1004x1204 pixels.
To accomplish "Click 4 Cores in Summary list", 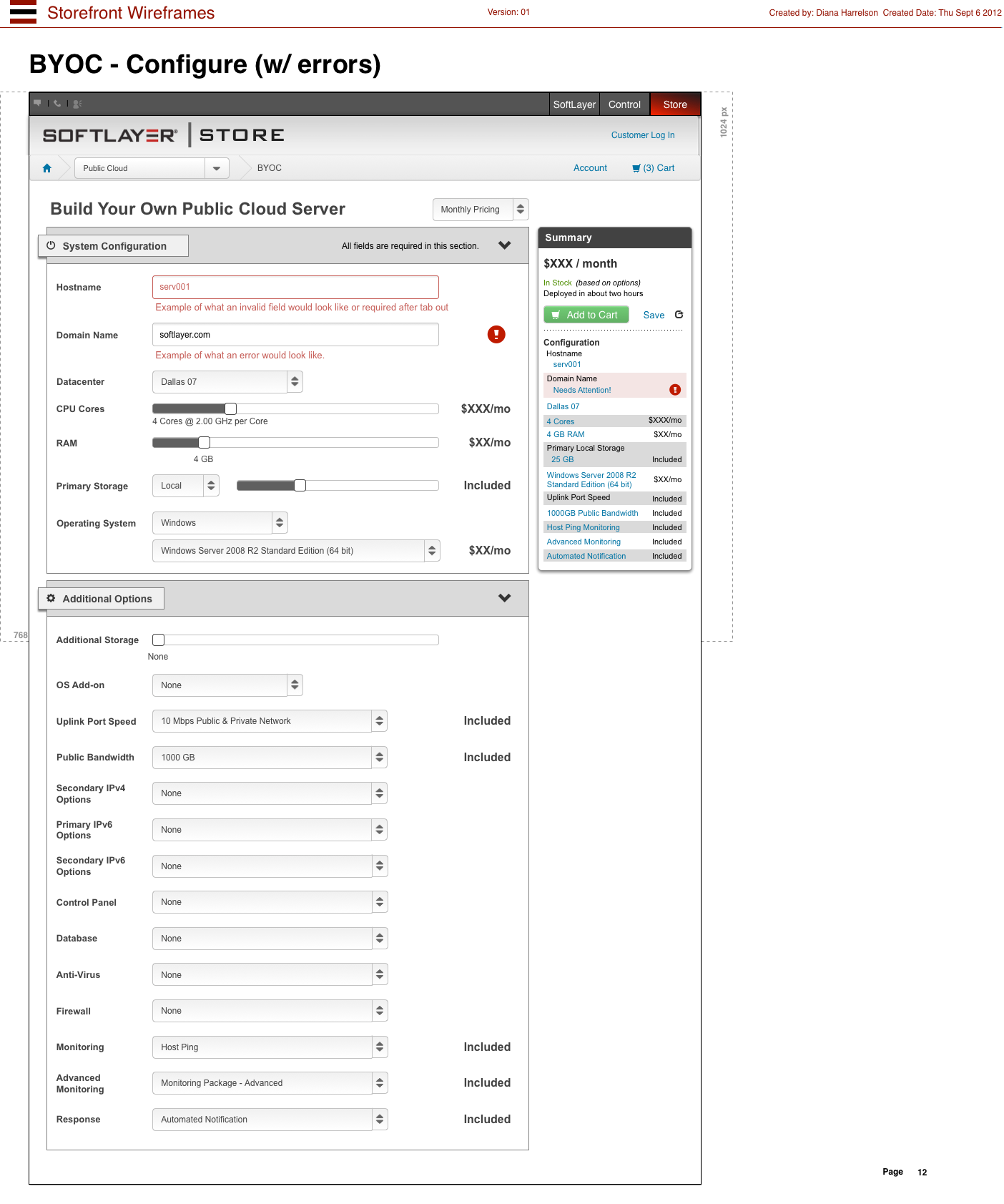I will [561, 422].
